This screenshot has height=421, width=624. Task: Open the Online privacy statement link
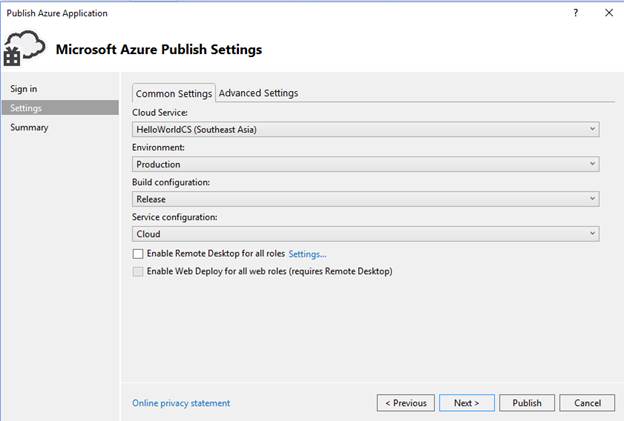181,403
